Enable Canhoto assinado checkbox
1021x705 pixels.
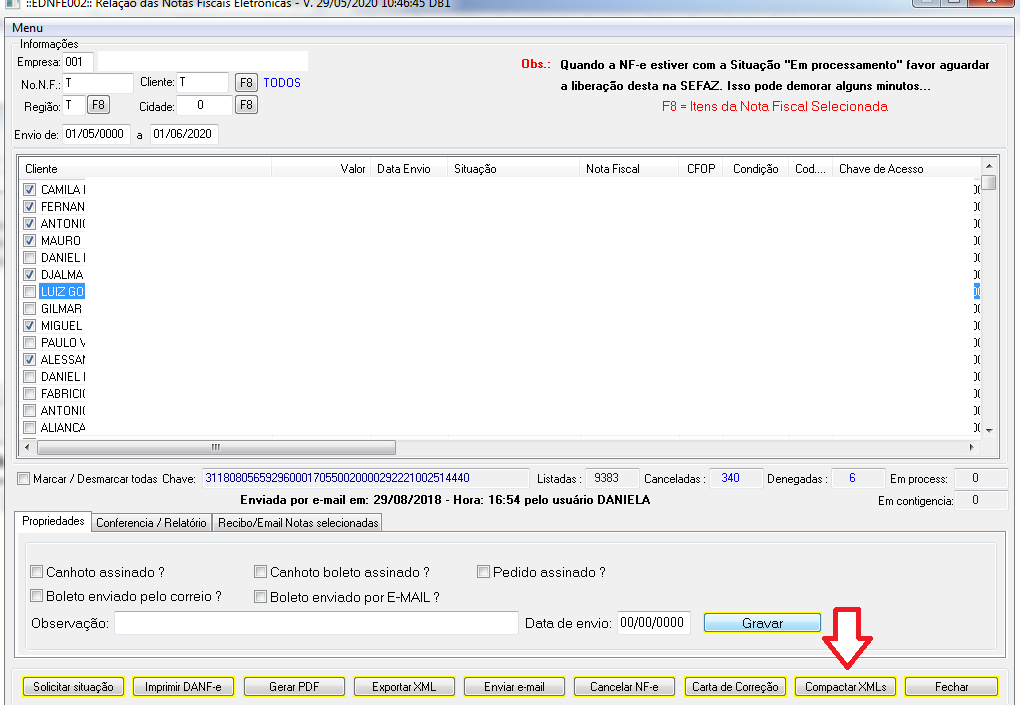37,573
